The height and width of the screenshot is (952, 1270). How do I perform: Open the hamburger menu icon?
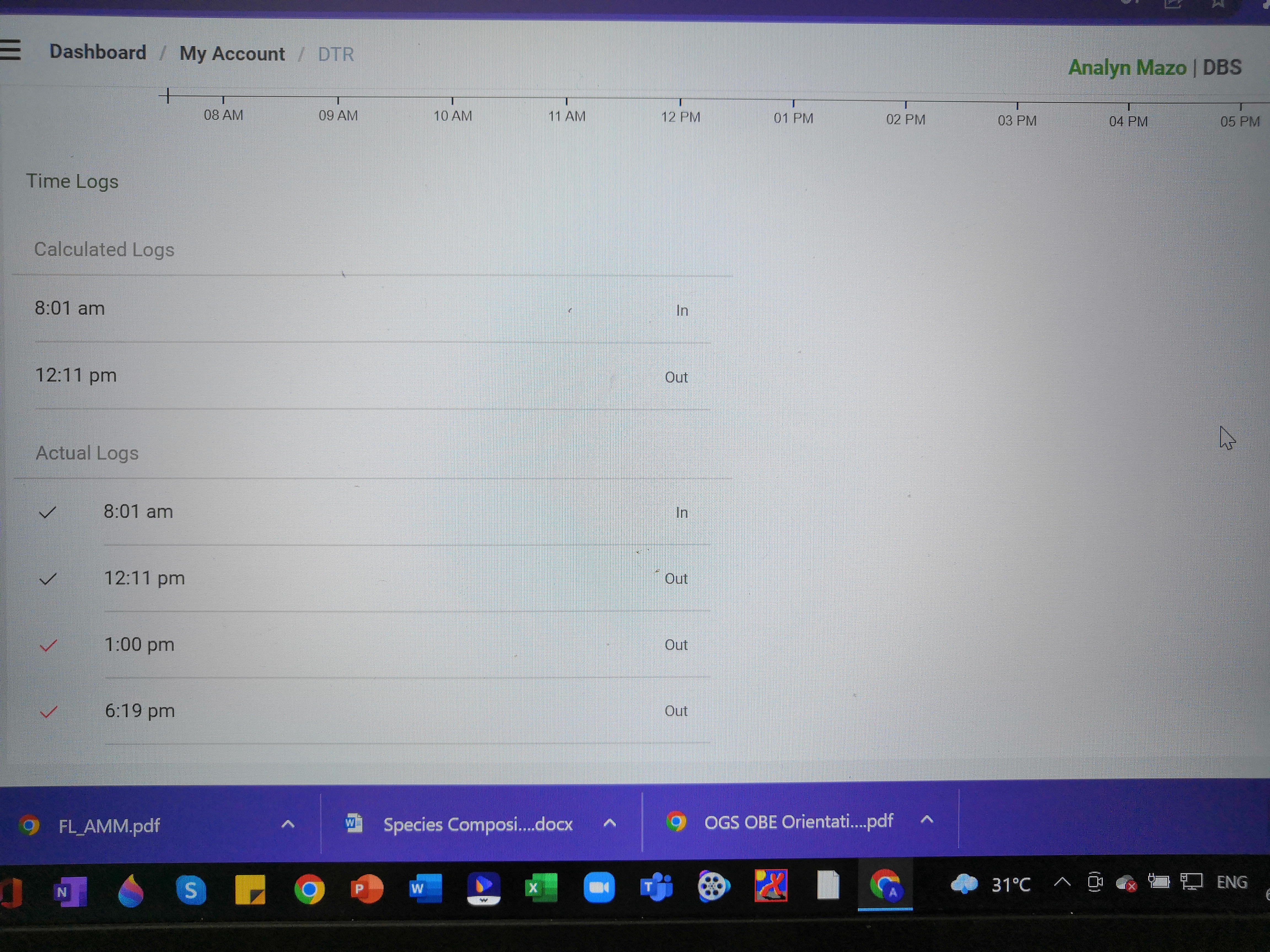(x=10, y=50)
